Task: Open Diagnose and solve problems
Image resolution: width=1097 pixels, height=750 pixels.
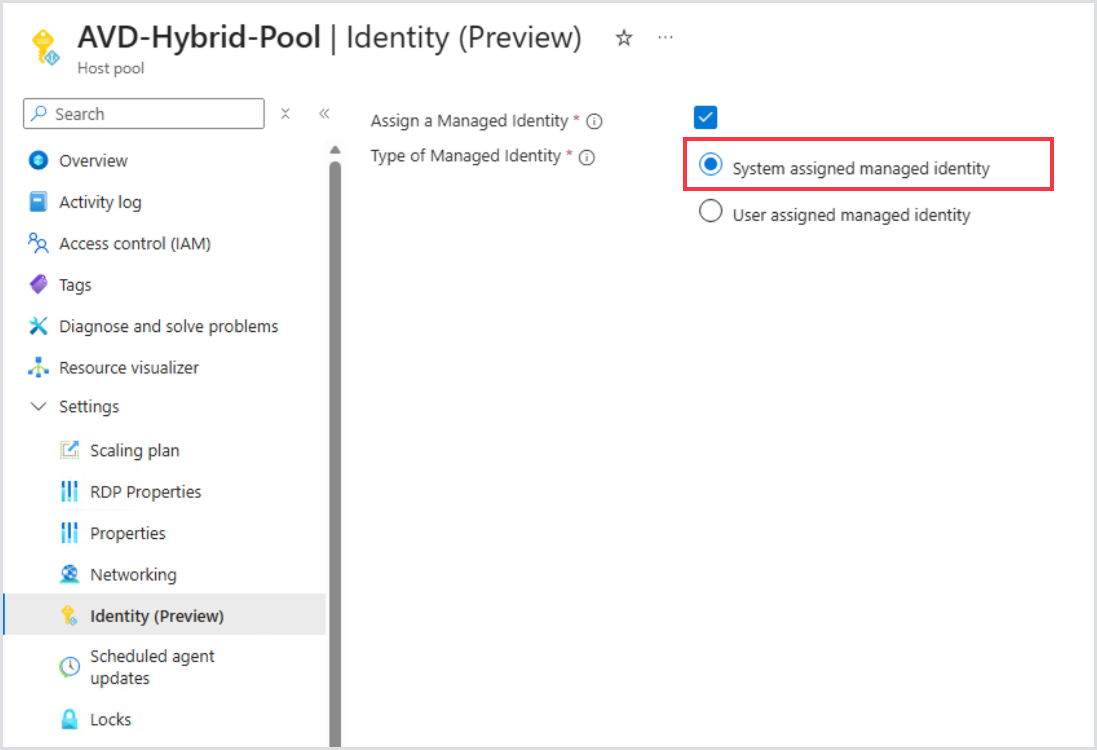Action: click(169, 326)
